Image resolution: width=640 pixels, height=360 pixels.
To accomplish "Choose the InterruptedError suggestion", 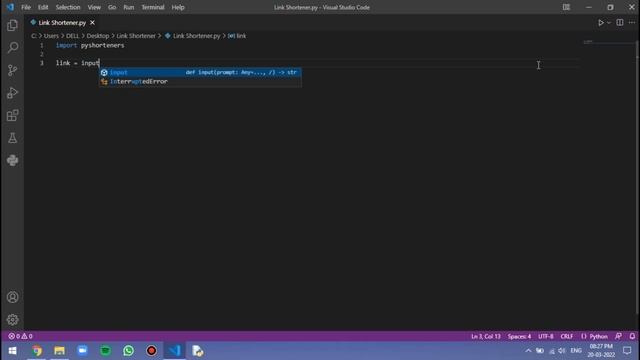I will [x=200, y=81].
